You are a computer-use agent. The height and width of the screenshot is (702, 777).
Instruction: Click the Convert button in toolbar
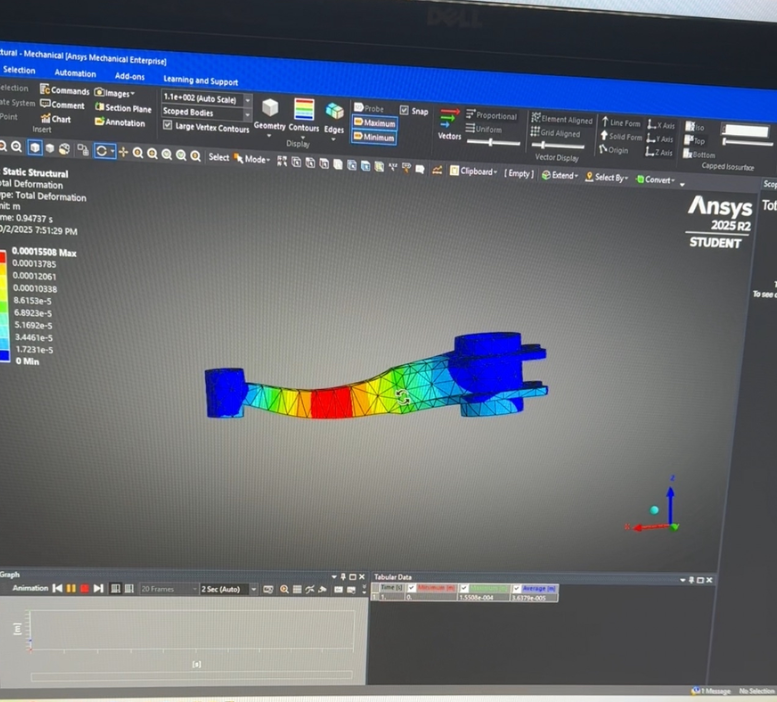coord(658,179)
